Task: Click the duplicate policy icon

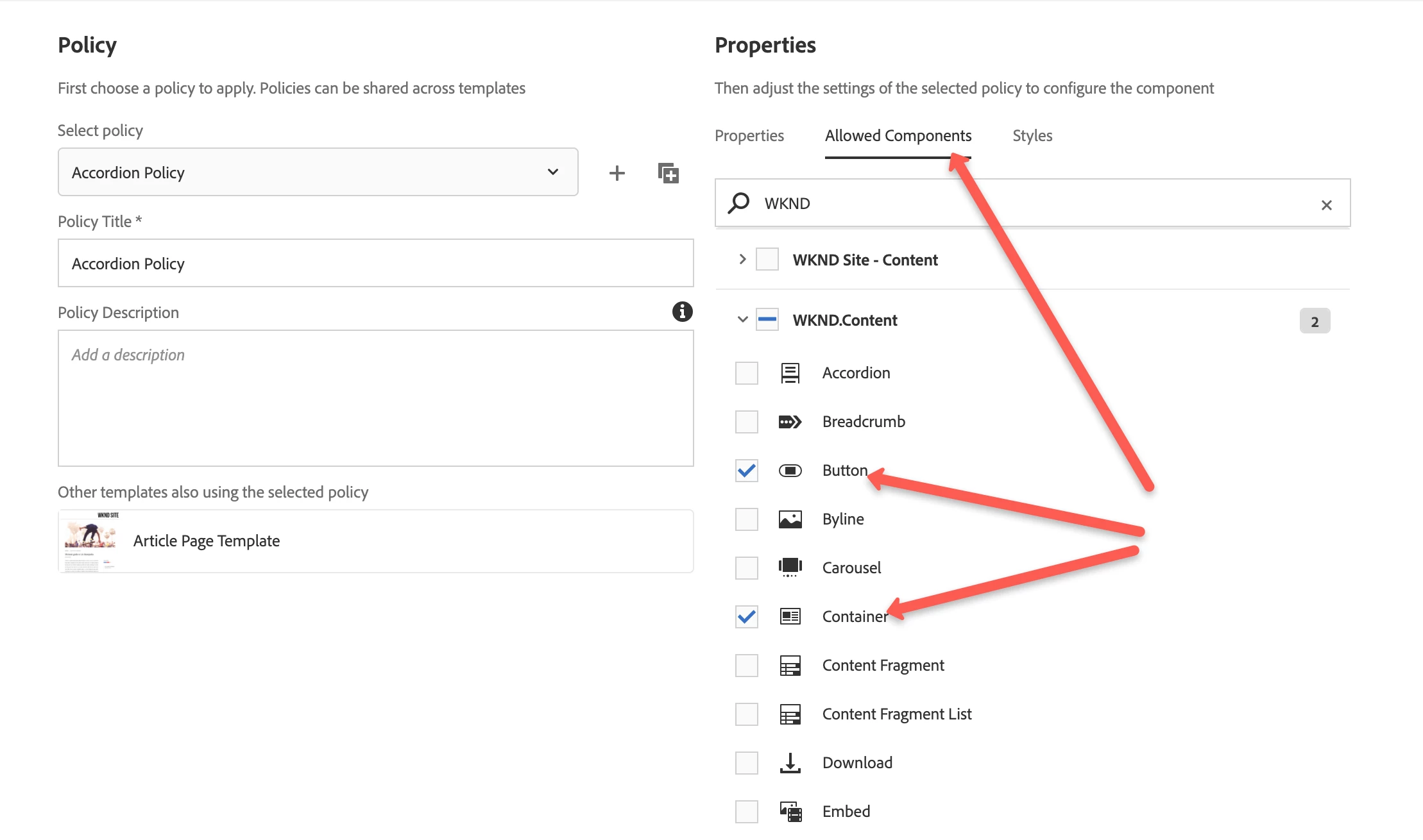Action: tap(668, 172)
